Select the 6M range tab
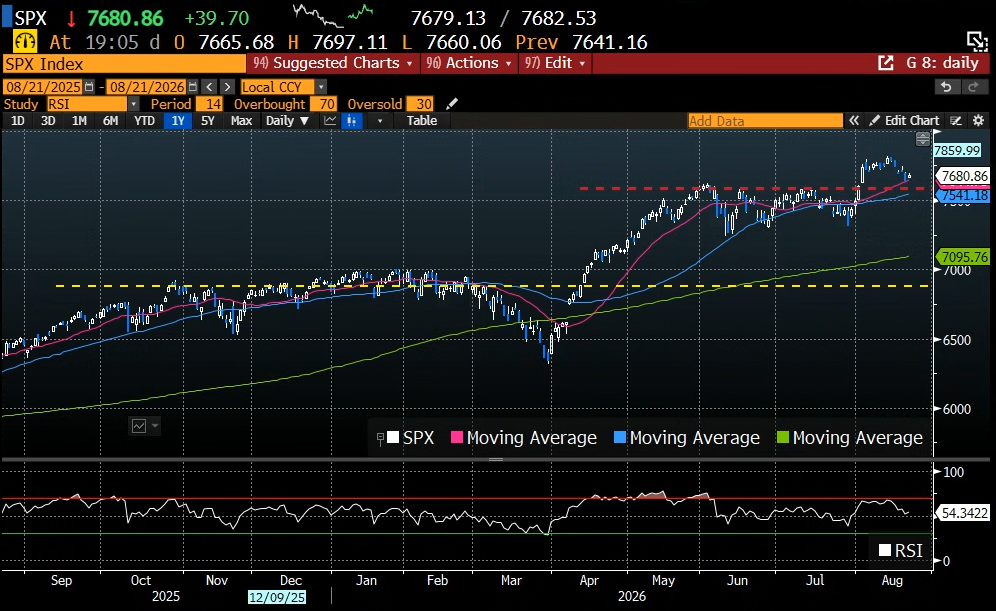This screenshot has width=996, height=611. pos(111,121)
